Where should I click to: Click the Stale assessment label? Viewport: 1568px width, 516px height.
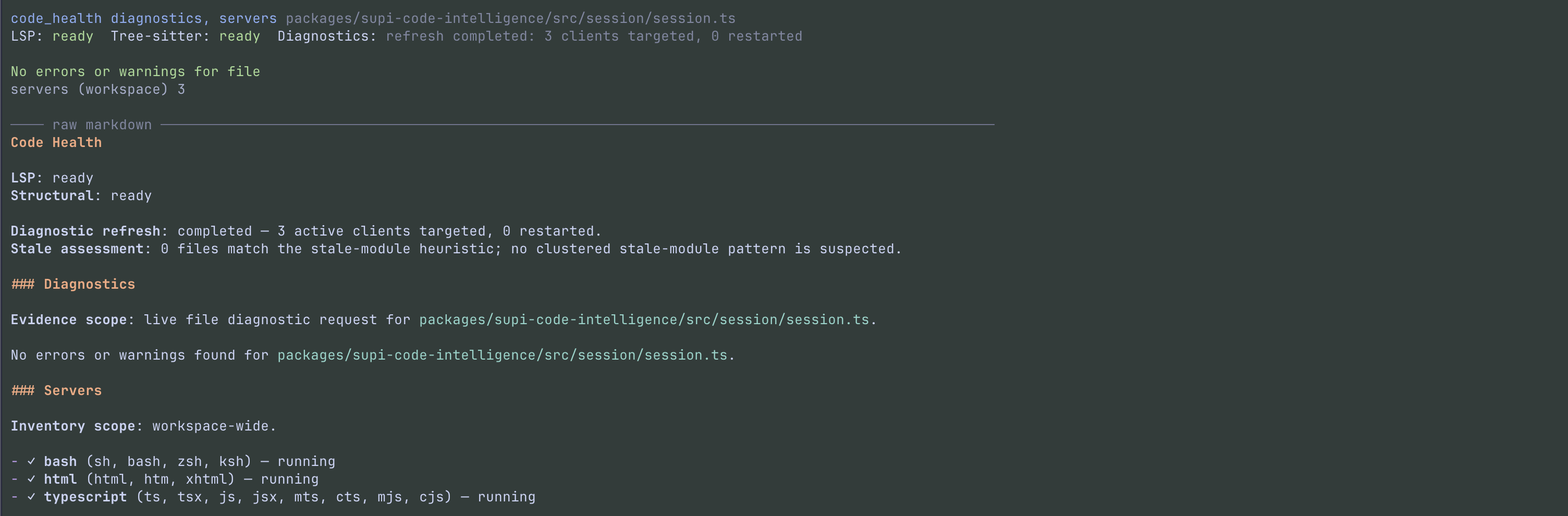(x=77, y=249)
